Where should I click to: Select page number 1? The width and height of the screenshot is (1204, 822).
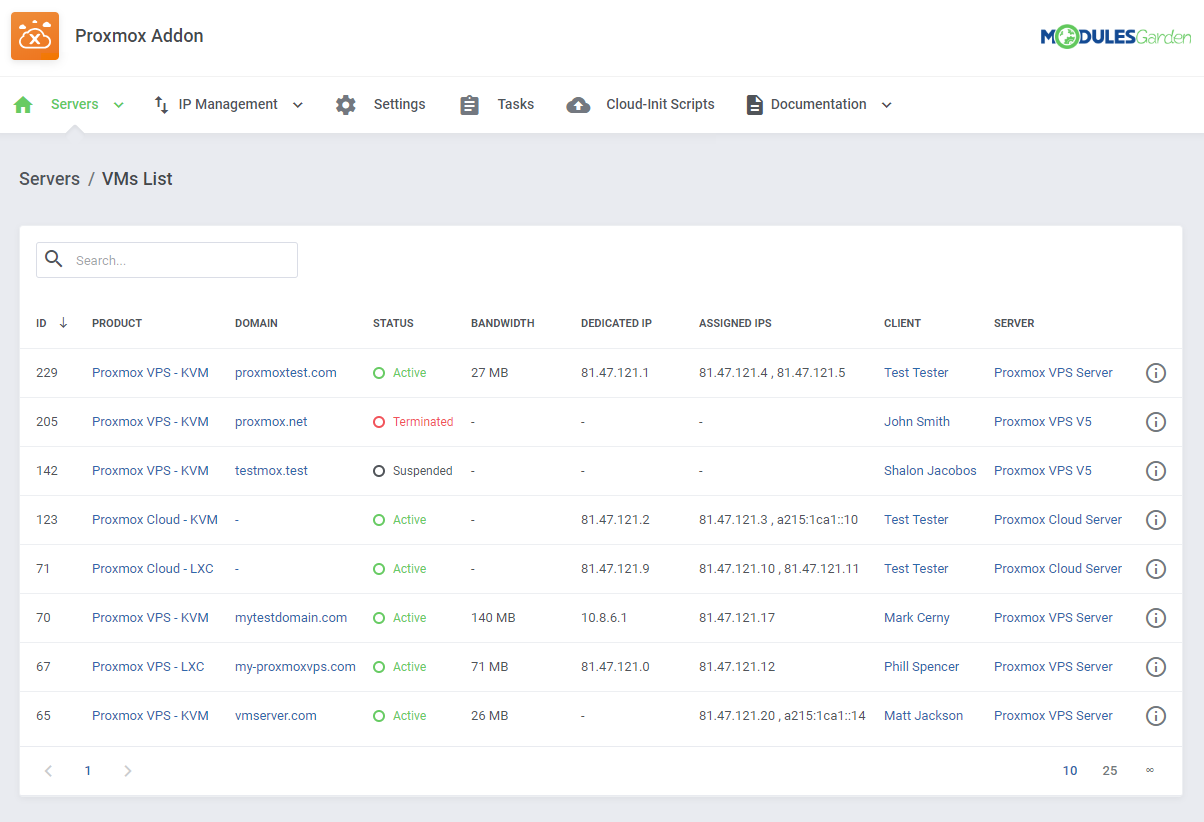pos(88,771)
